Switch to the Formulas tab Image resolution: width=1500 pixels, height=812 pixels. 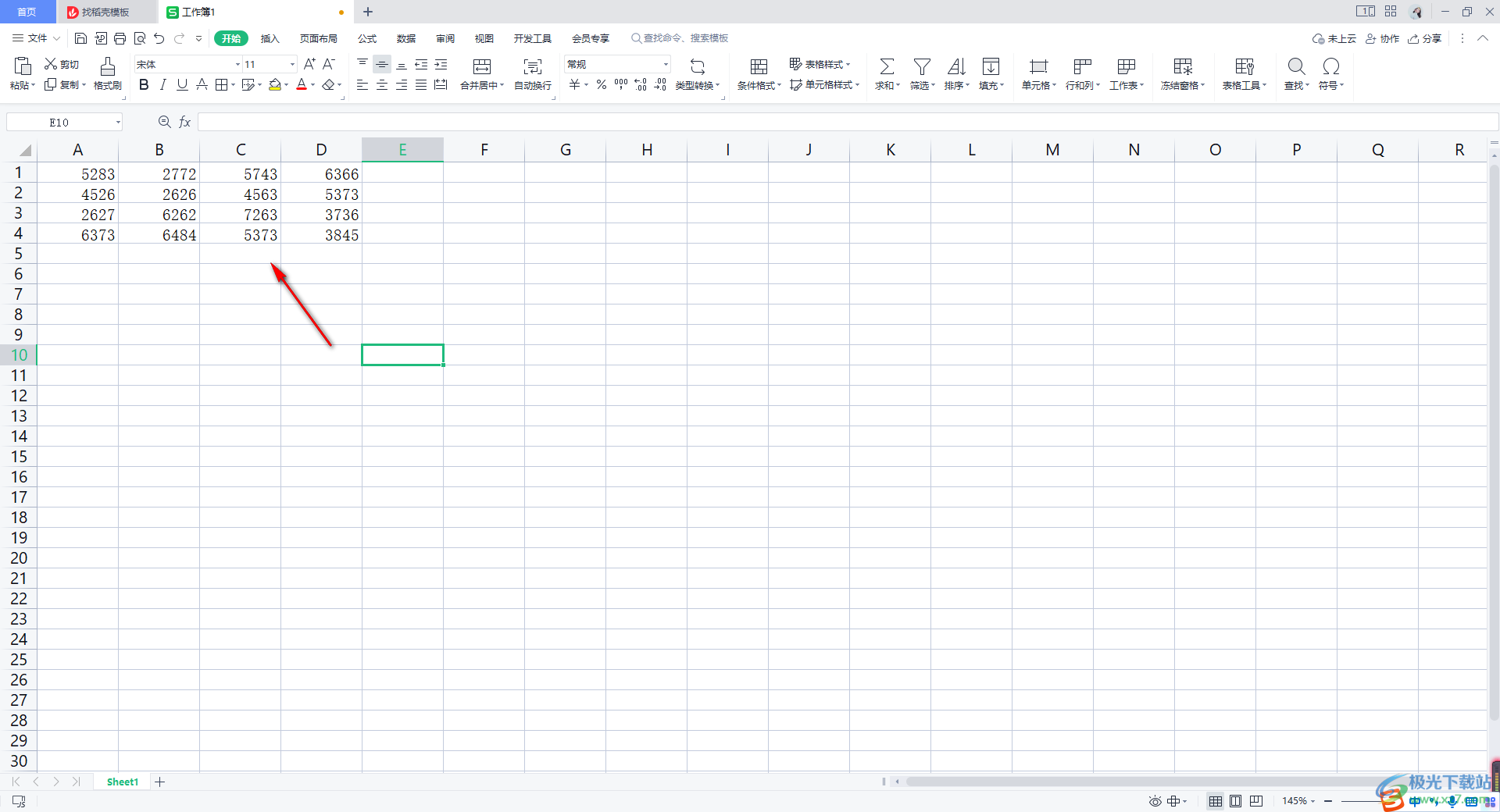[367, 38]
